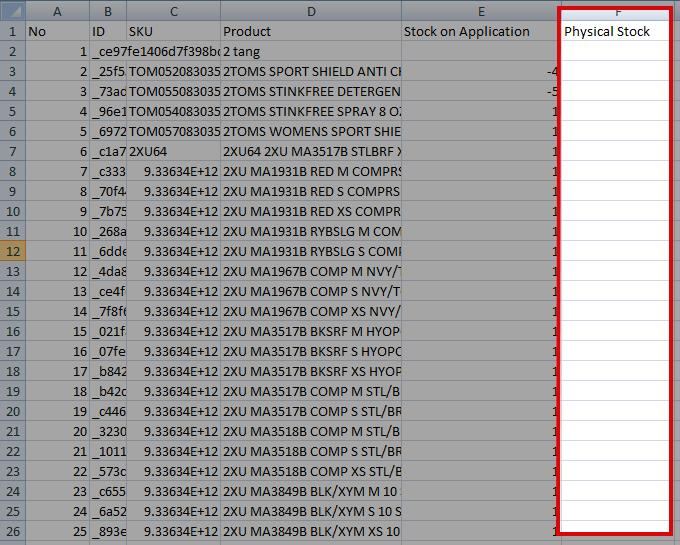This screenshot has height=545, width=680.
Task: Select column C header
Action: click(173, 10)
